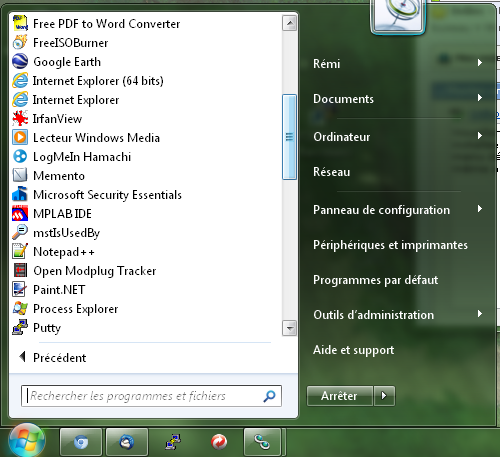Open the chain-link taskbar button

[262, 442]
